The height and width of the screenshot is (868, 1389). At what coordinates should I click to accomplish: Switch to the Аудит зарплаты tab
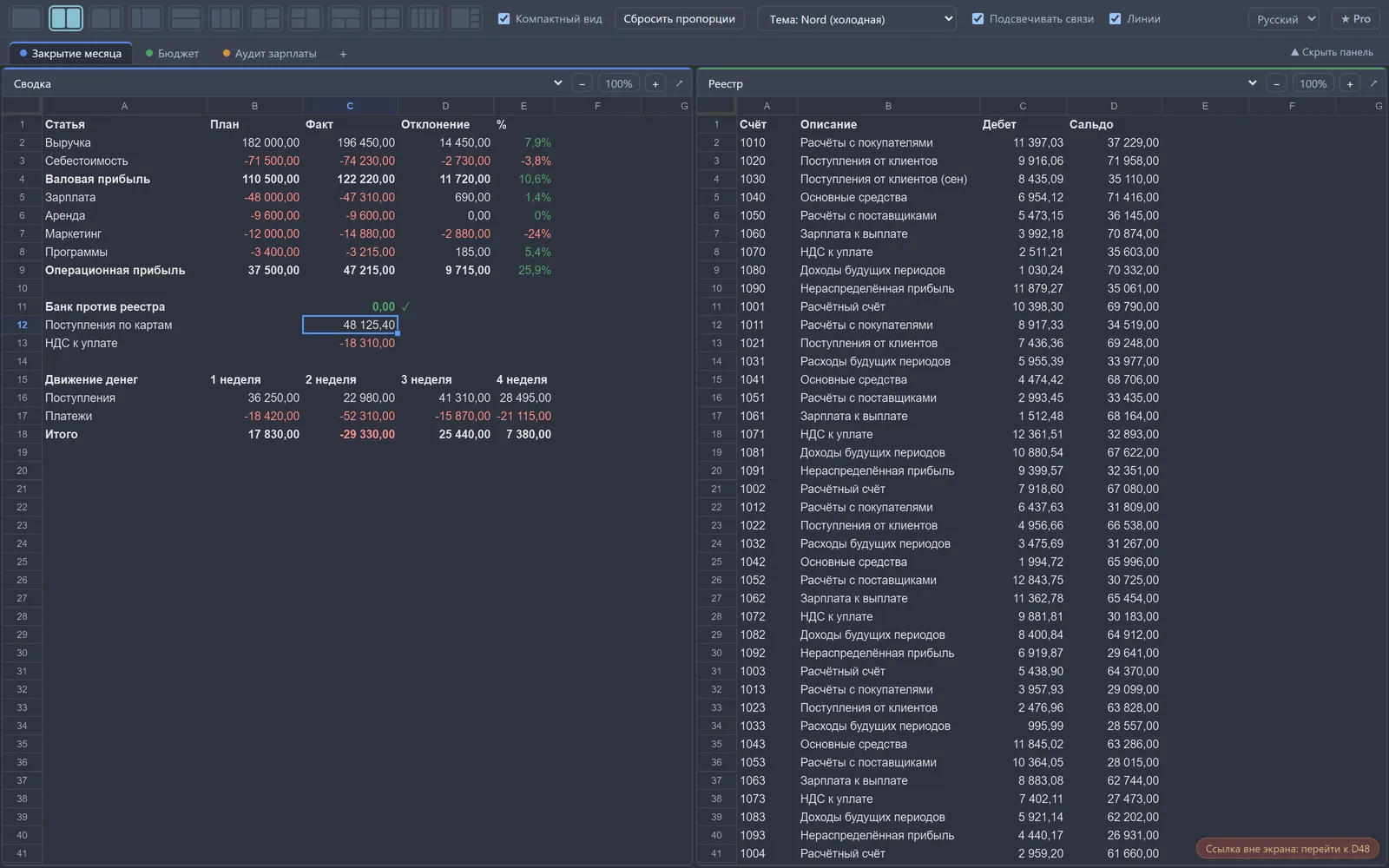[270, 54]
